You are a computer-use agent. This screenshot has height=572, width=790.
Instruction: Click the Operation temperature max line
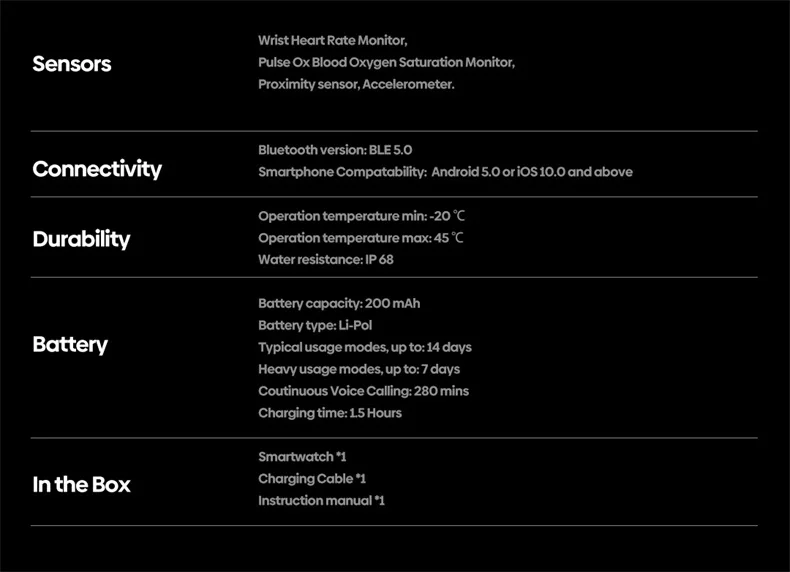[x=361, y=238]
